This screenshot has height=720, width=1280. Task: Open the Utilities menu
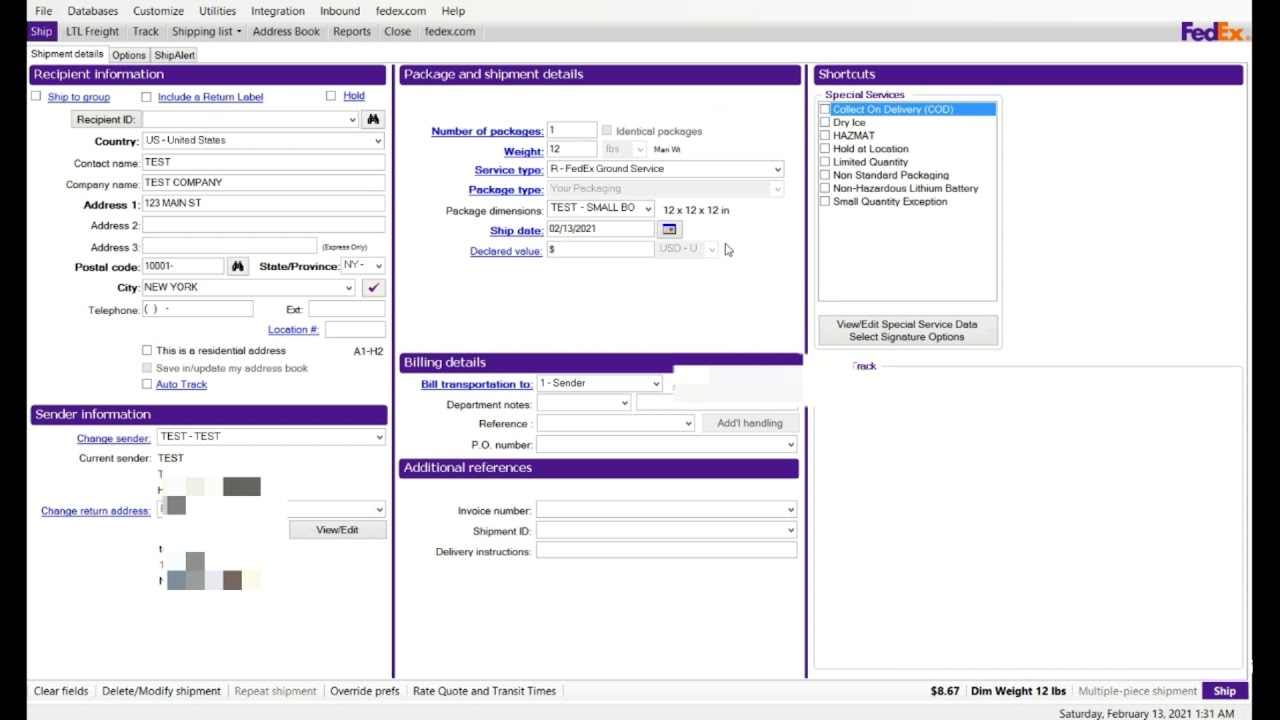[217, 11]
